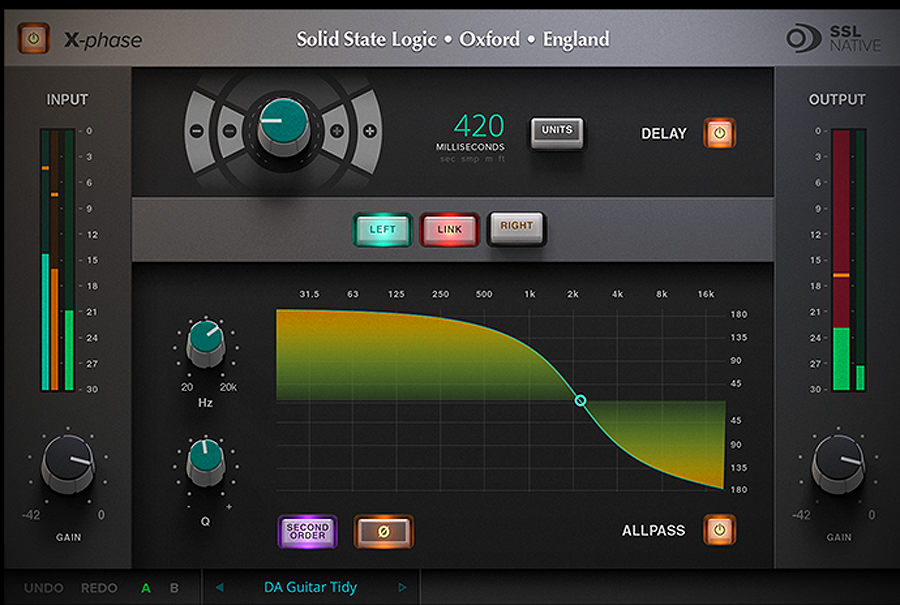Click the Hz frequency knob

tap(205, 344)
